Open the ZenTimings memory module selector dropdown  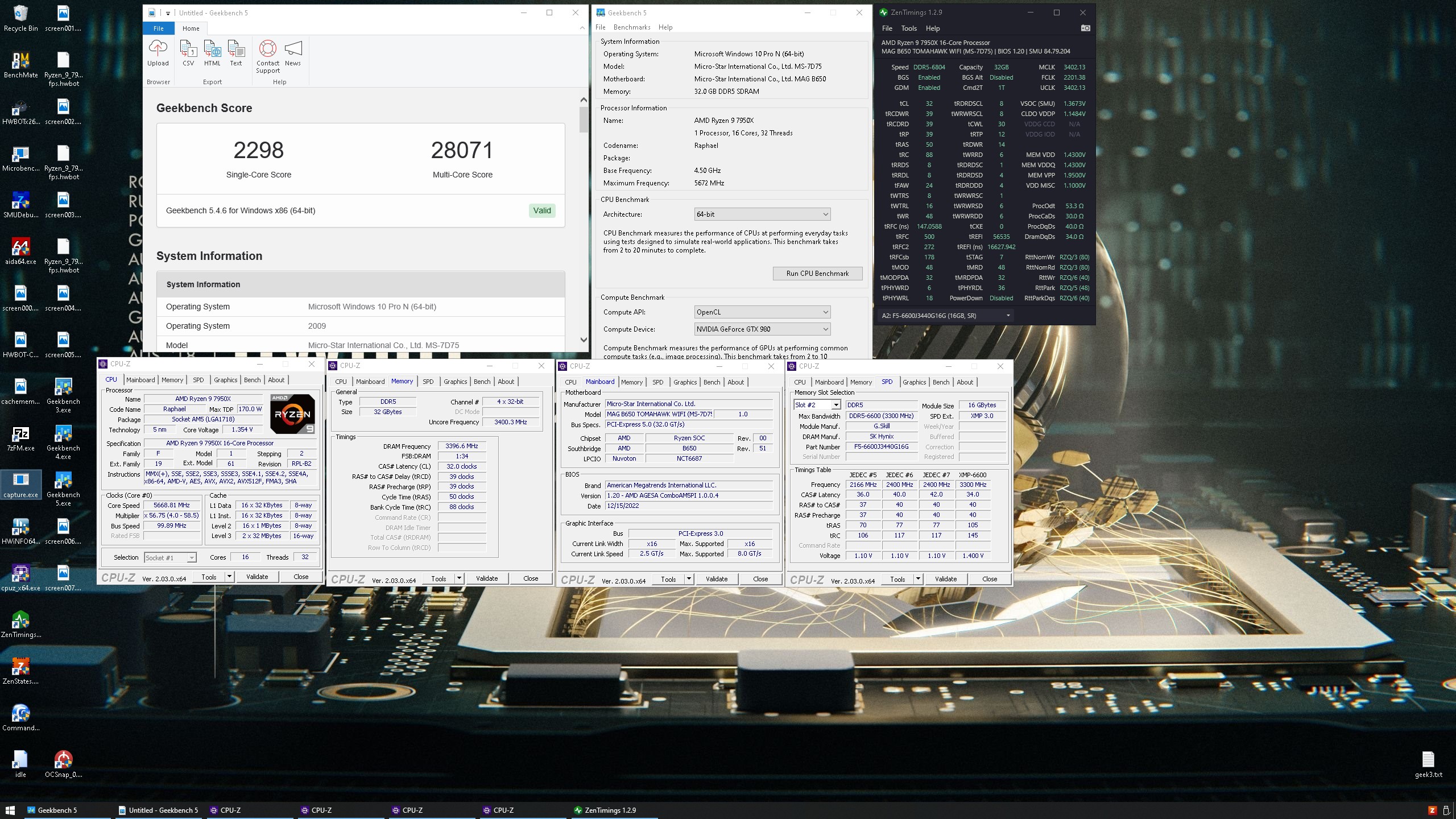(x=945, y=316)
